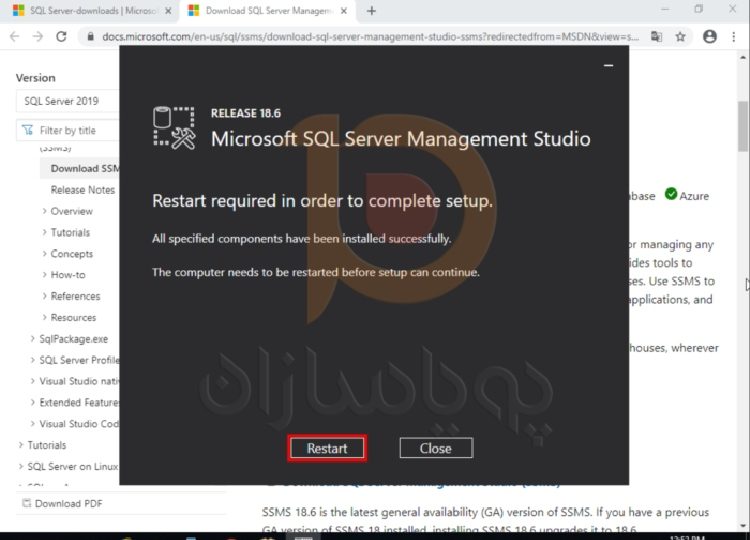The width and height of the screenshot is (750, 540).
Task: Expand the Tutorials section under SSMS
Action: [45, 233]
